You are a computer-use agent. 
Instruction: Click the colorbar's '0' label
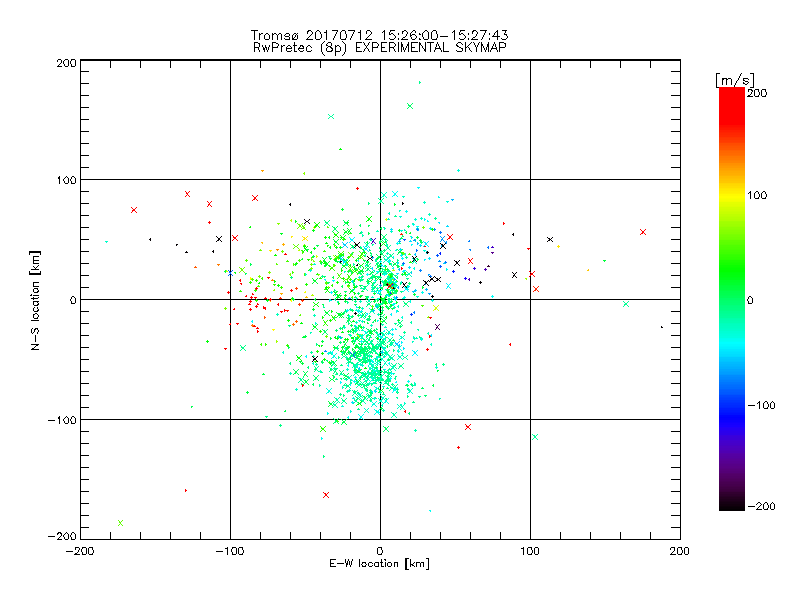point(750,301)
